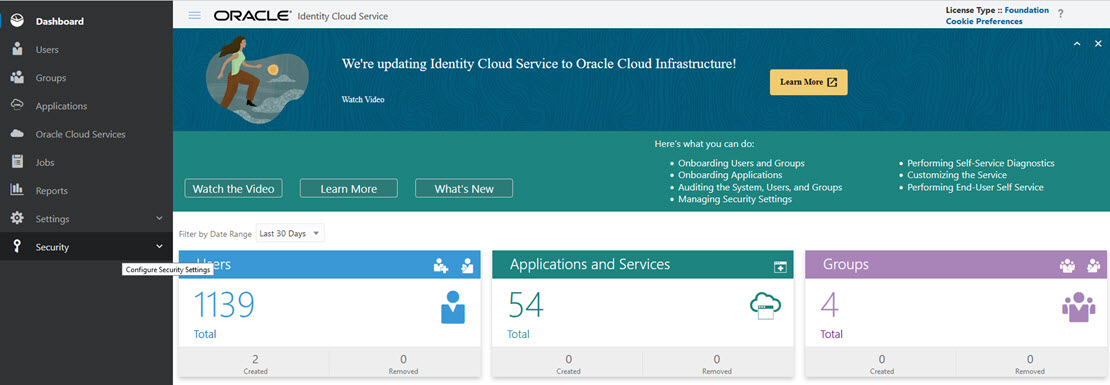Click the add application icon in Applications card
Screen dimensions: 1110x385
point(780,267)
